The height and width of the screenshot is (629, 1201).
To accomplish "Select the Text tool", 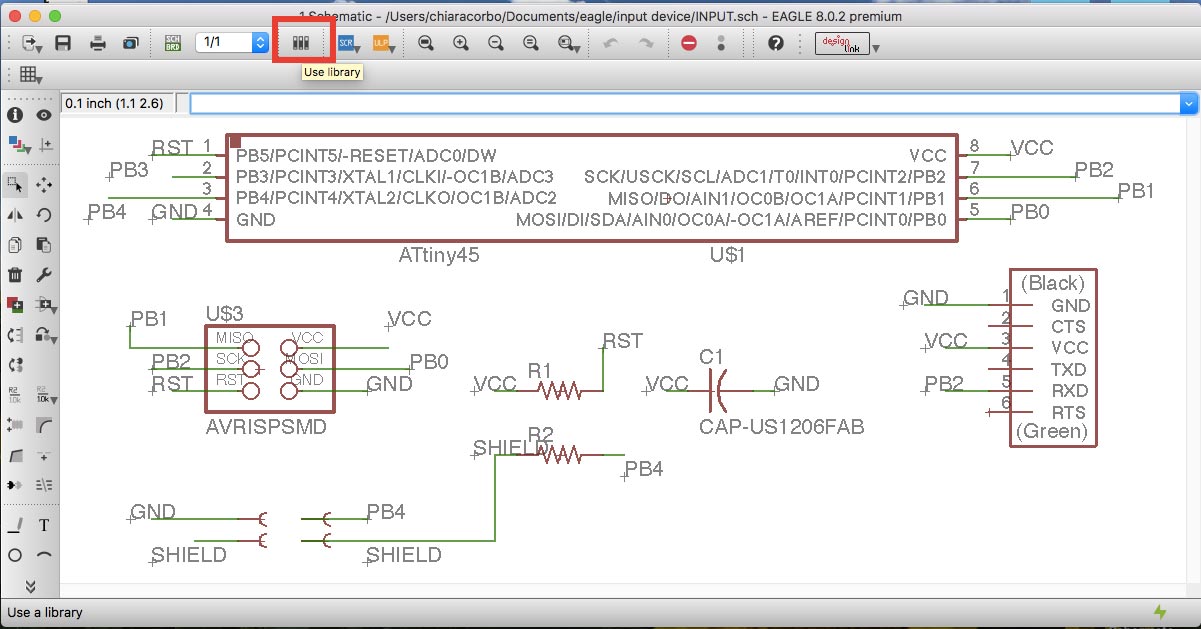I will coord(44,525).
